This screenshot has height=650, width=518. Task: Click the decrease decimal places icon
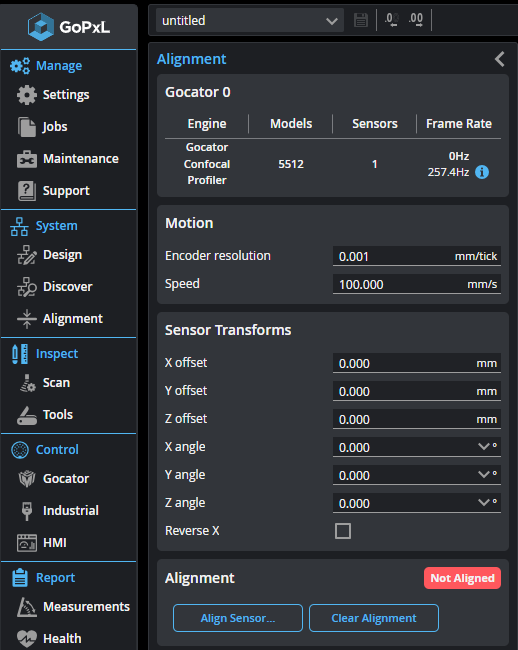click(x=392, y=20)
